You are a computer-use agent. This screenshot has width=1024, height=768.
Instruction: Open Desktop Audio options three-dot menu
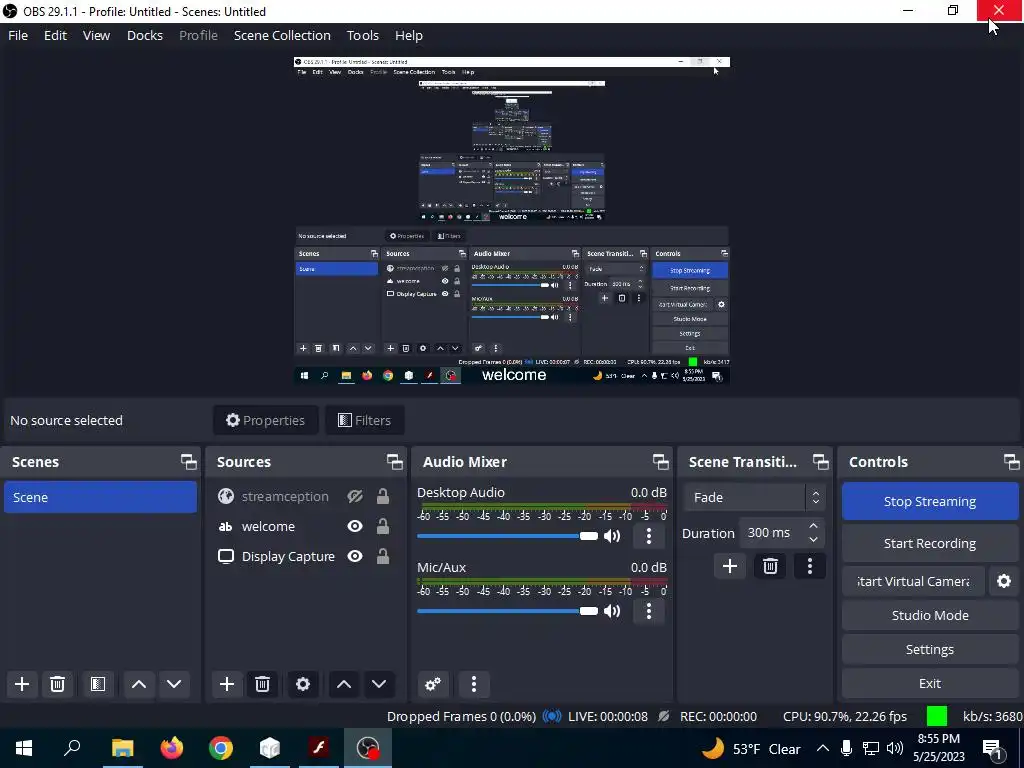[648, 536]
